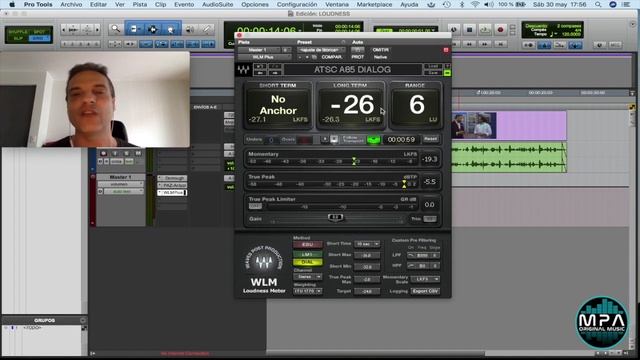Open the Preset ajuste de fábrica dropdown
The height and width of the screenshot is (360, 640).
click(320, 50)
